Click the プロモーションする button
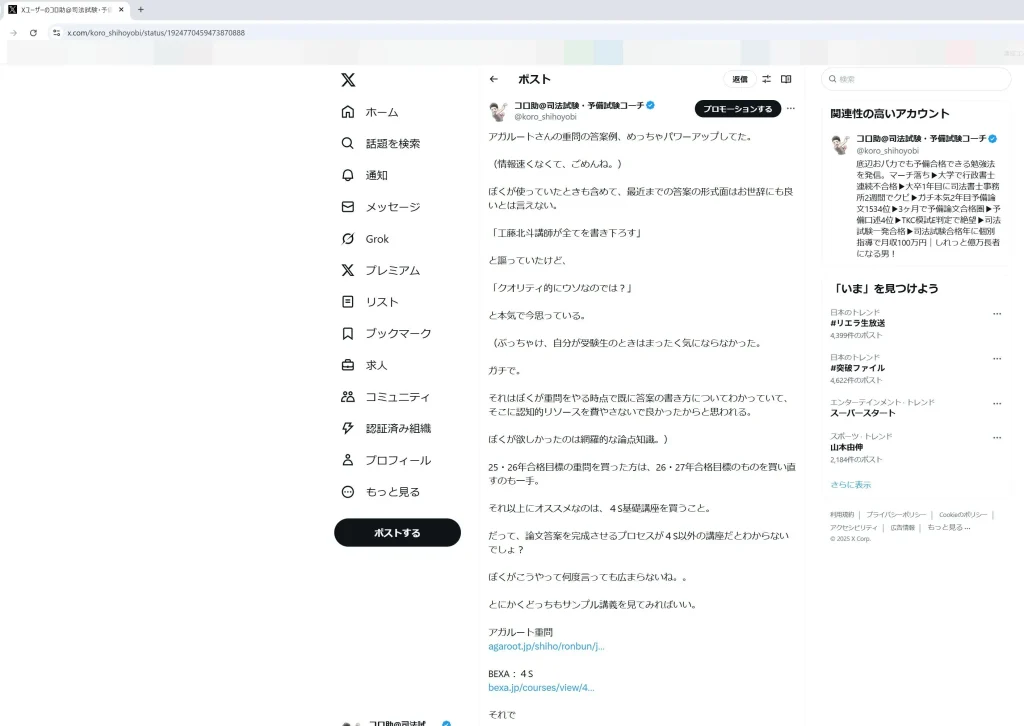The image size is (1024, 726). click(x=738, y=109)
